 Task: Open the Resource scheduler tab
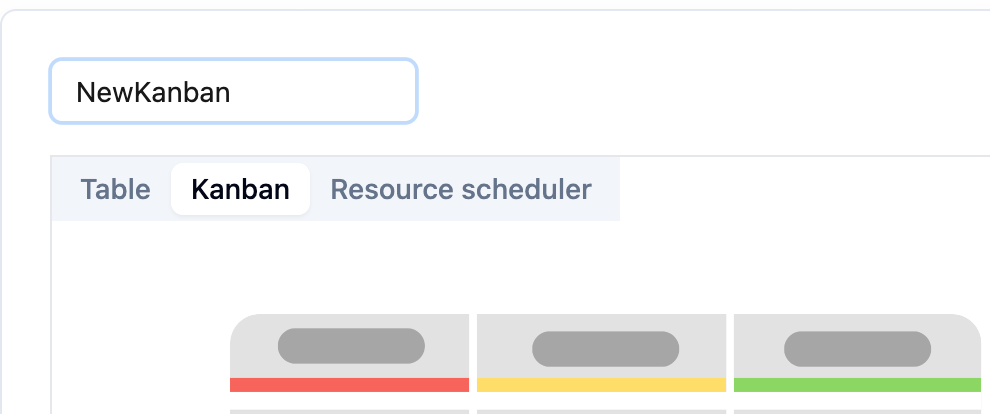tap(461, 189)
